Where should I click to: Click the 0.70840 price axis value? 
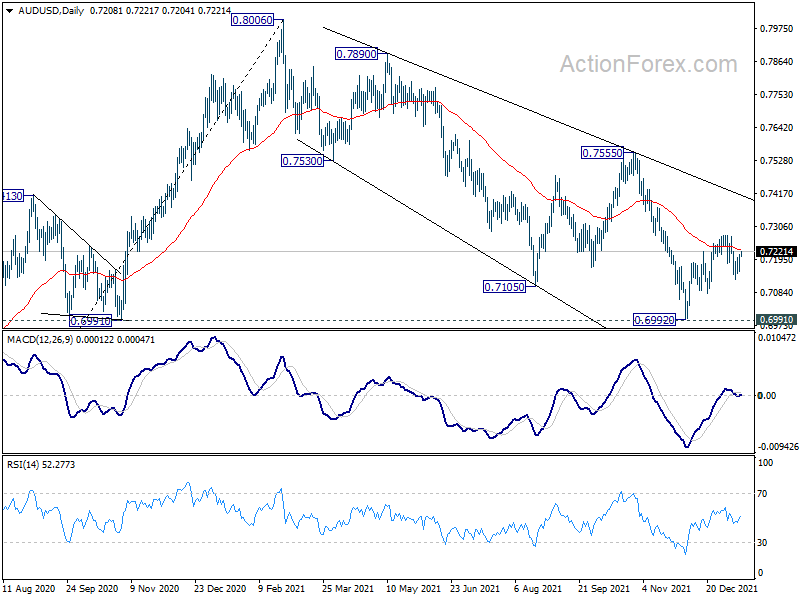pos(777,292)
